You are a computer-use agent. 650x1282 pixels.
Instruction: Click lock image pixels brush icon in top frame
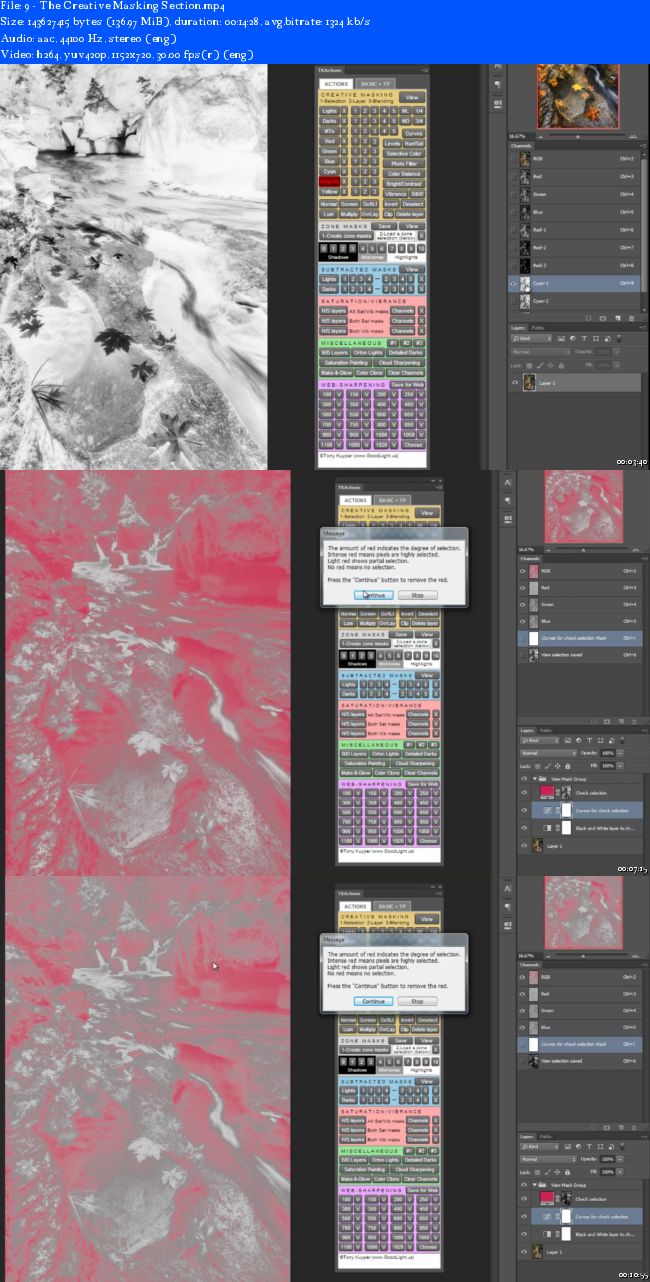540,365
